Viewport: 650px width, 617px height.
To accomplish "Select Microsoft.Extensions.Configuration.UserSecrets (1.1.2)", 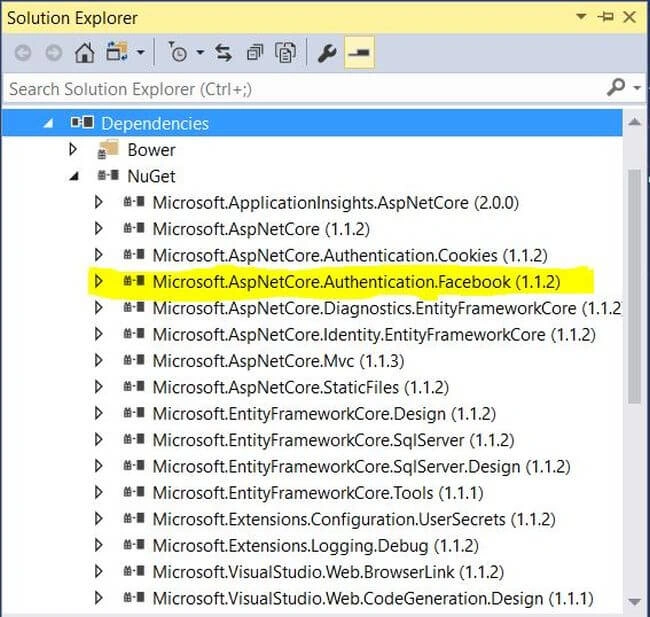I will click(354, 519).
